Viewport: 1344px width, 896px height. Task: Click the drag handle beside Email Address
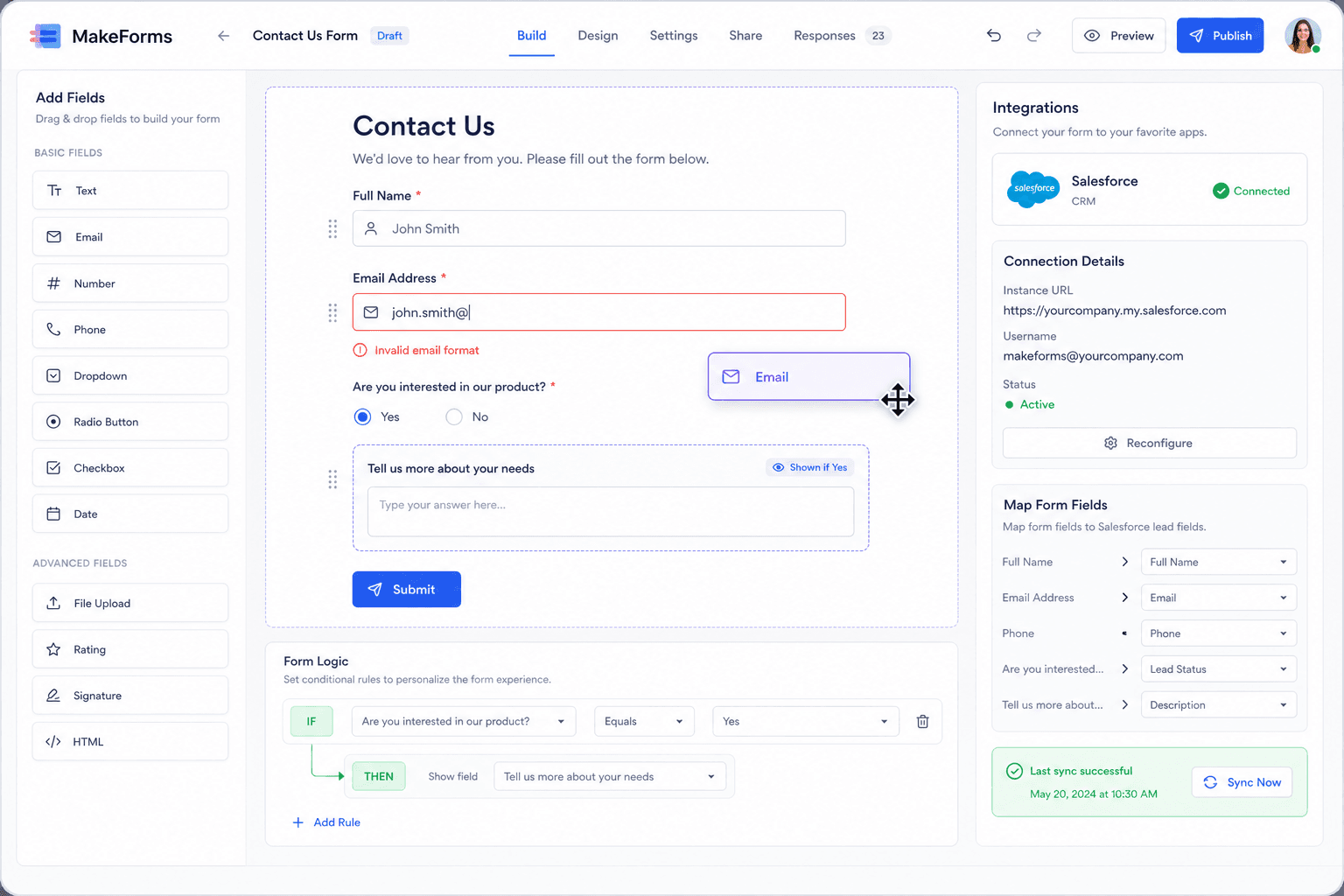click(x=332, y=312)
